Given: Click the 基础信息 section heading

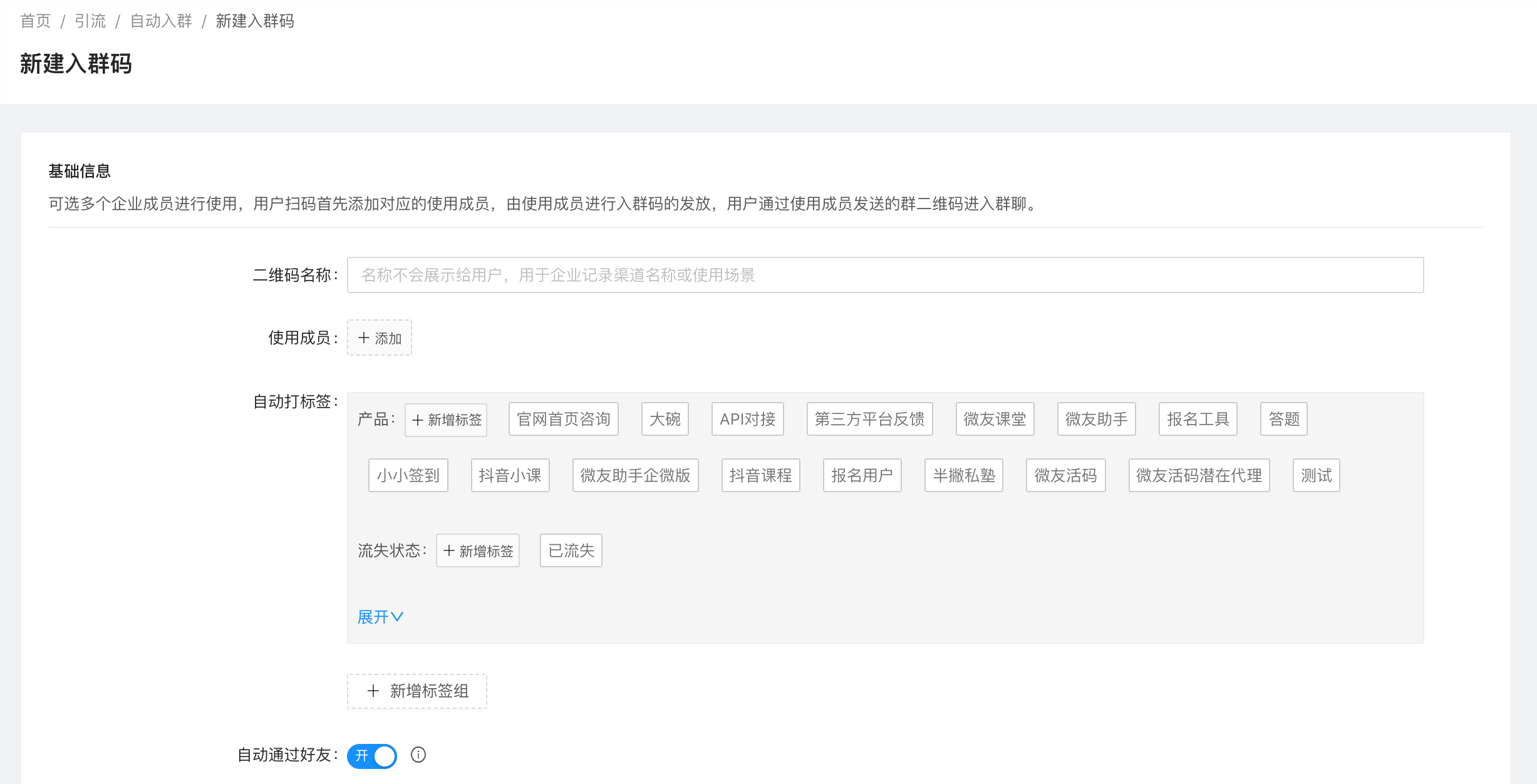Looking at the screenshot, I should pyautogui.click(x=80, y=171).
